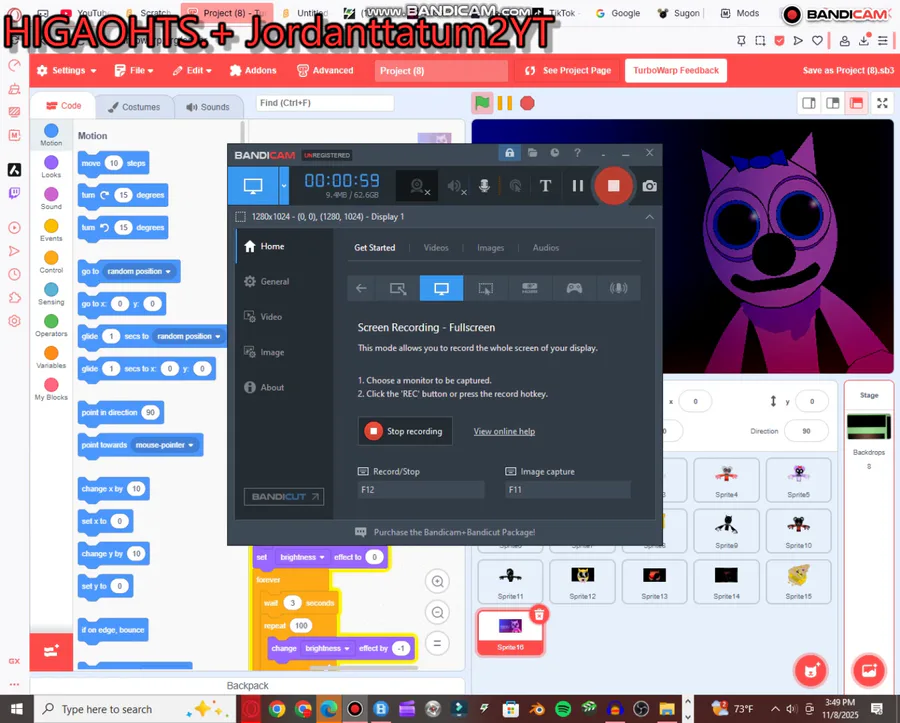Select the rectangle area recording mode

397,288
